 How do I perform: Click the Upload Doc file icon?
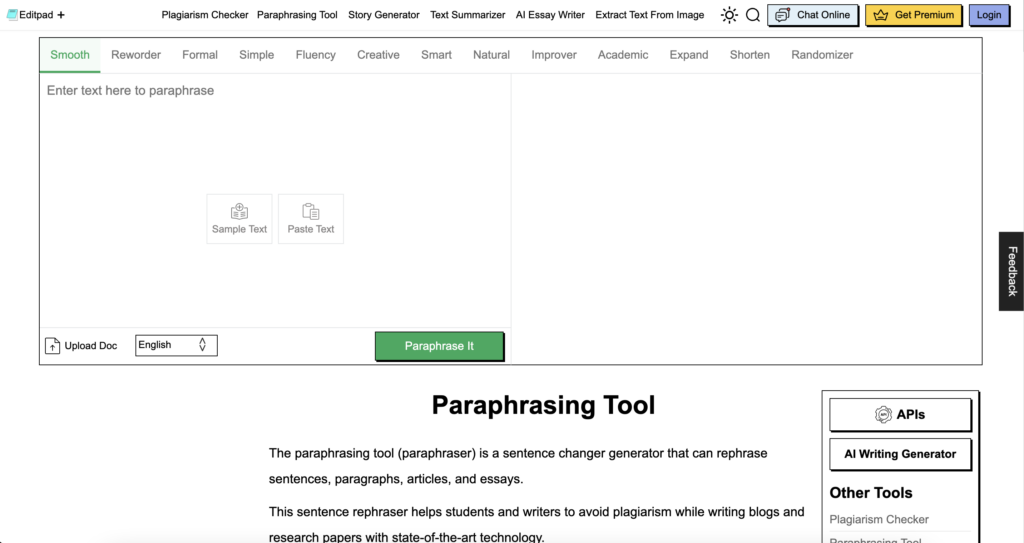tap(52, 346)
